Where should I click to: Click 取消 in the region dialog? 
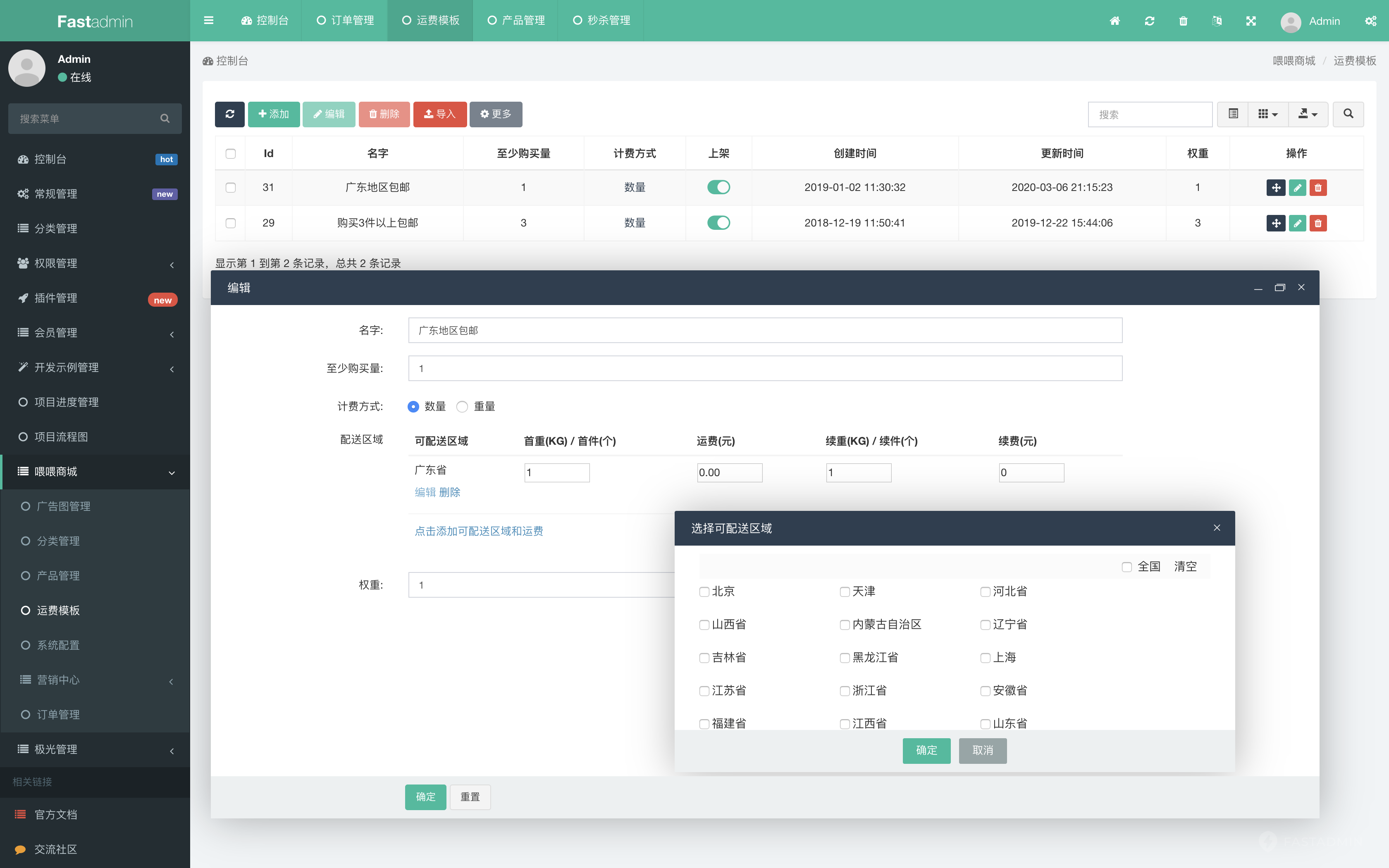982,750
